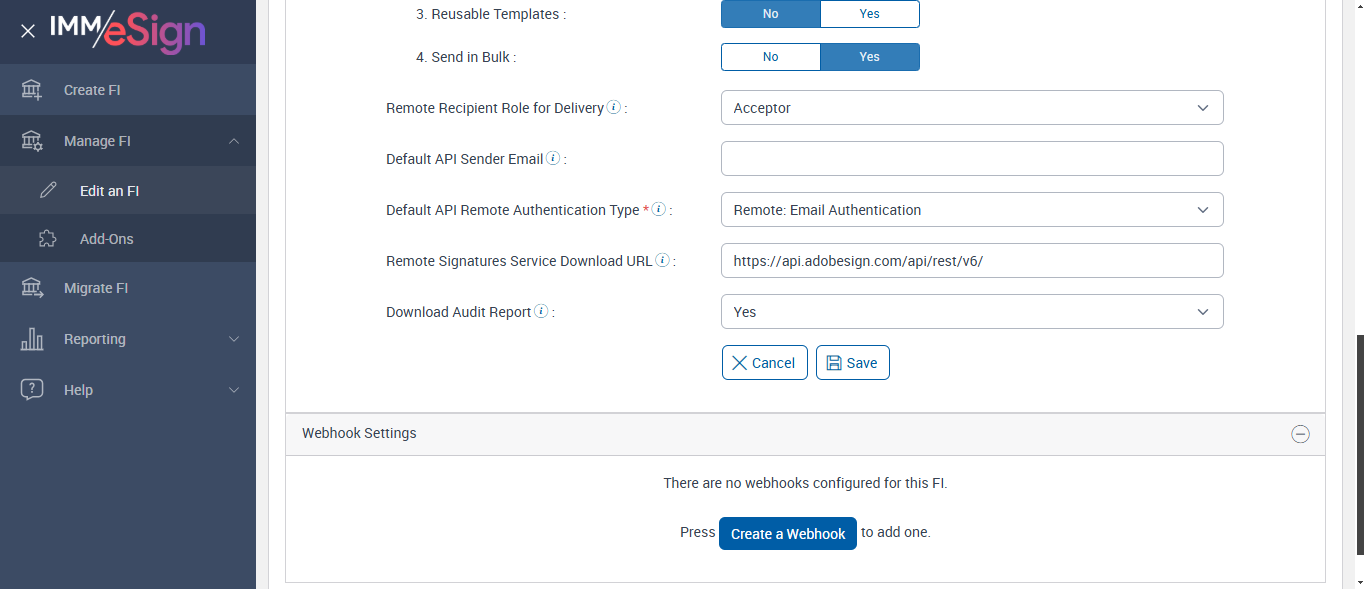
Task: Collapse the Webhook Settings section
Action: click(1300, 434)
